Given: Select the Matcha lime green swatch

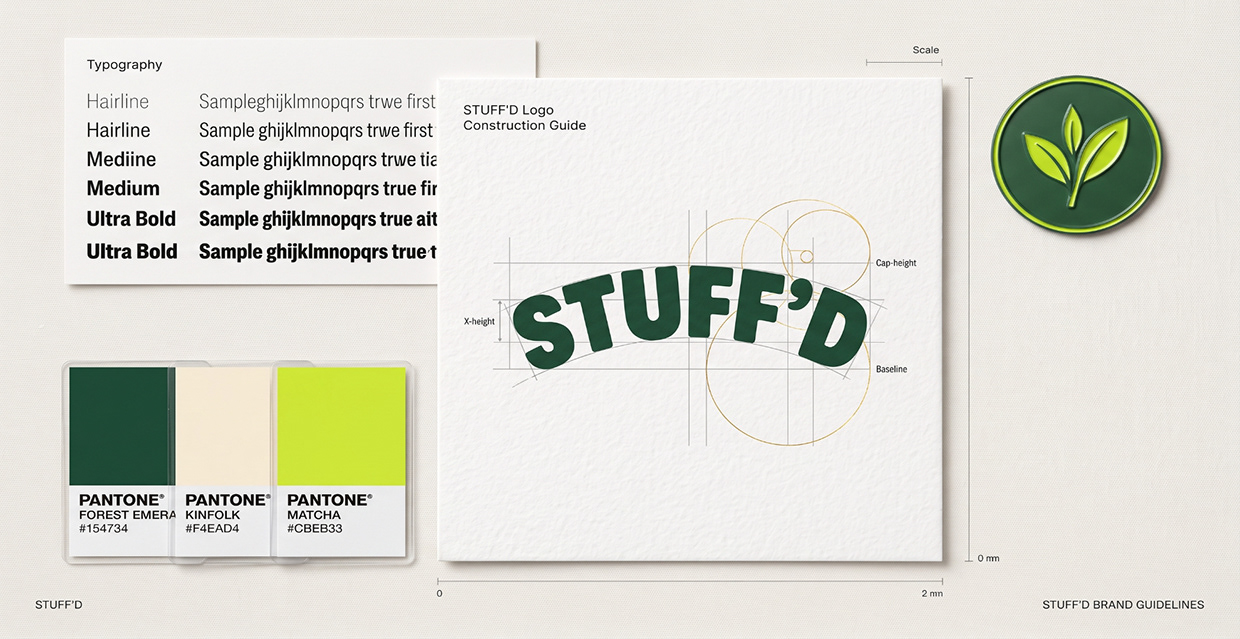Looking at the screenshot, I should pyautogui.click(x=341, y=426).
